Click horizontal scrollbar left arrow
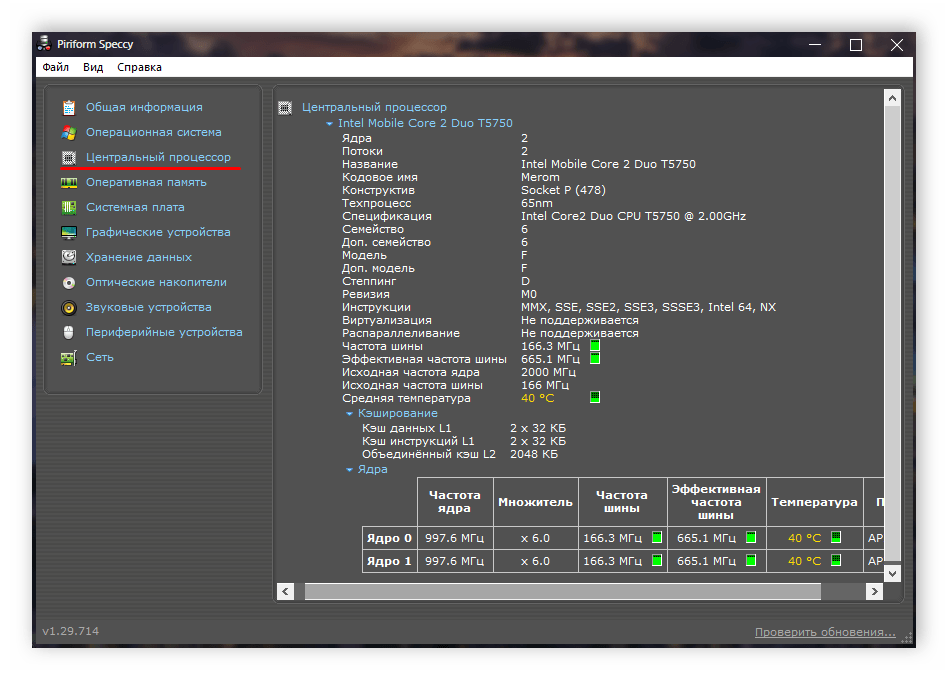Viewport: 948px width, 680px height. click(285, 592)
